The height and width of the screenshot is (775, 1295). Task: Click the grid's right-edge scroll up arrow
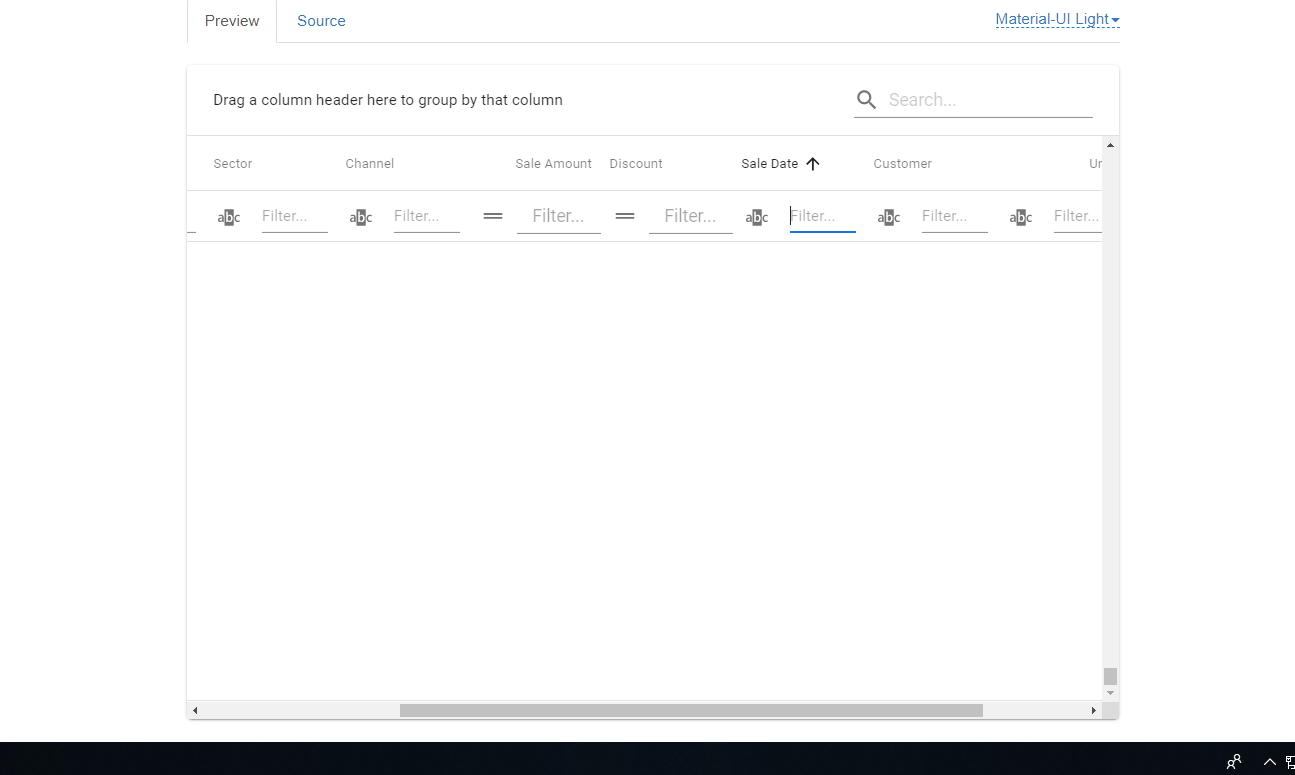coord(1110,143)
